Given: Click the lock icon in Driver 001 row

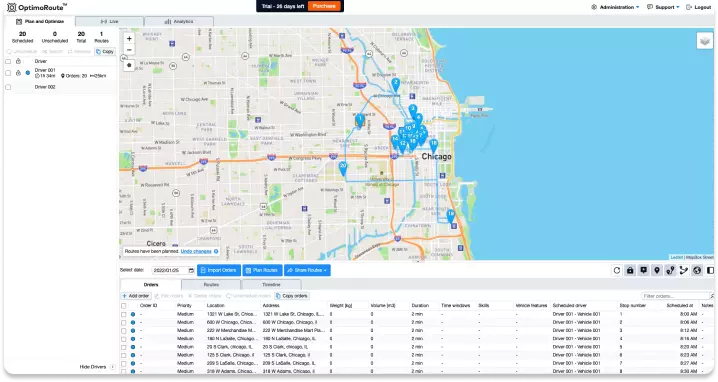Looking at the screenshot, I should [18, 73].
